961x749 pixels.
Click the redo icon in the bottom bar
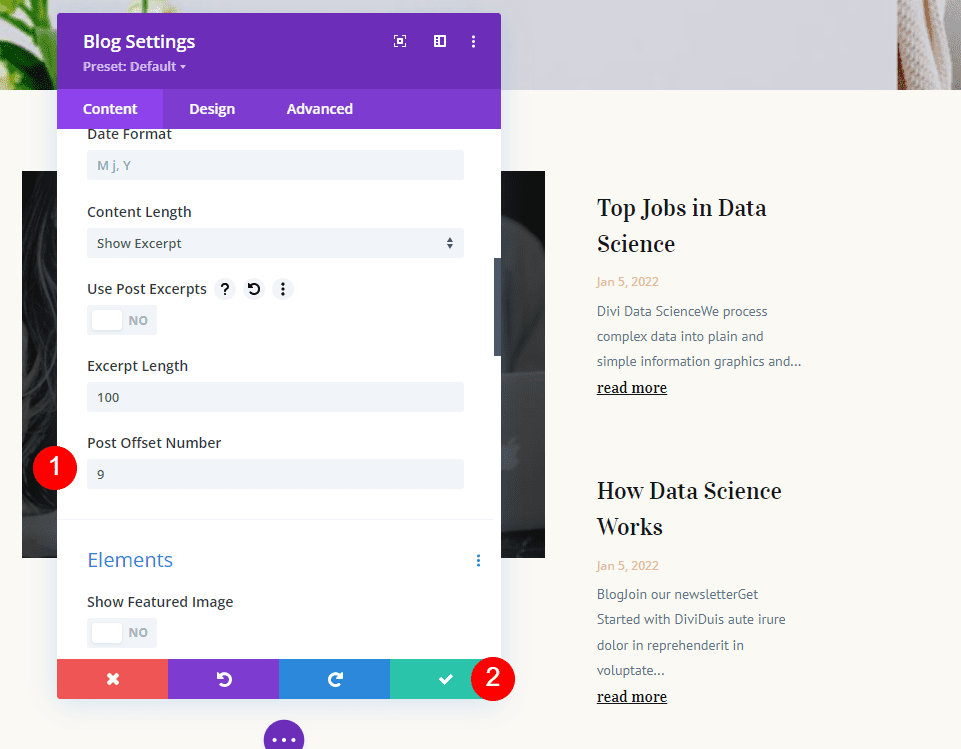tap(334, 679)
